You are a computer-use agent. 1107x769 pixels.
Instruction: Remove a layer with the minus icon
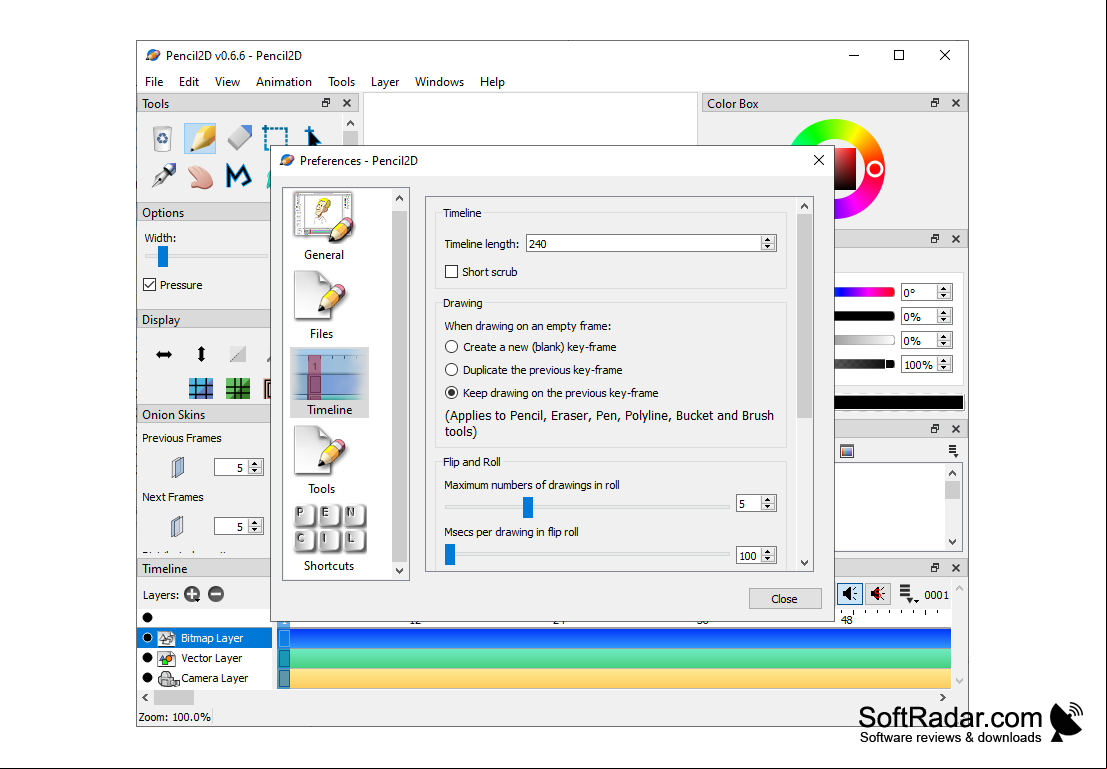click(x=216, y=595)
